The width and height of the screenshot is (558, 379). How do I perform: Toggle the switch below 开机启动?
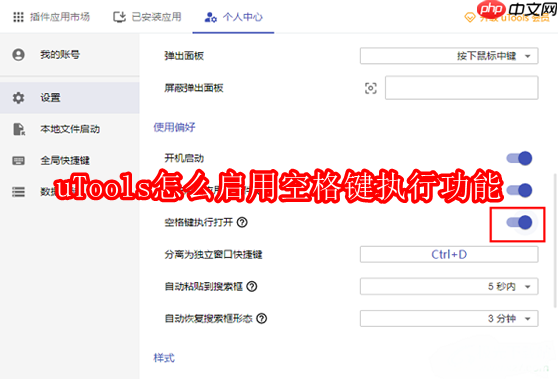[x=519, y=190]
